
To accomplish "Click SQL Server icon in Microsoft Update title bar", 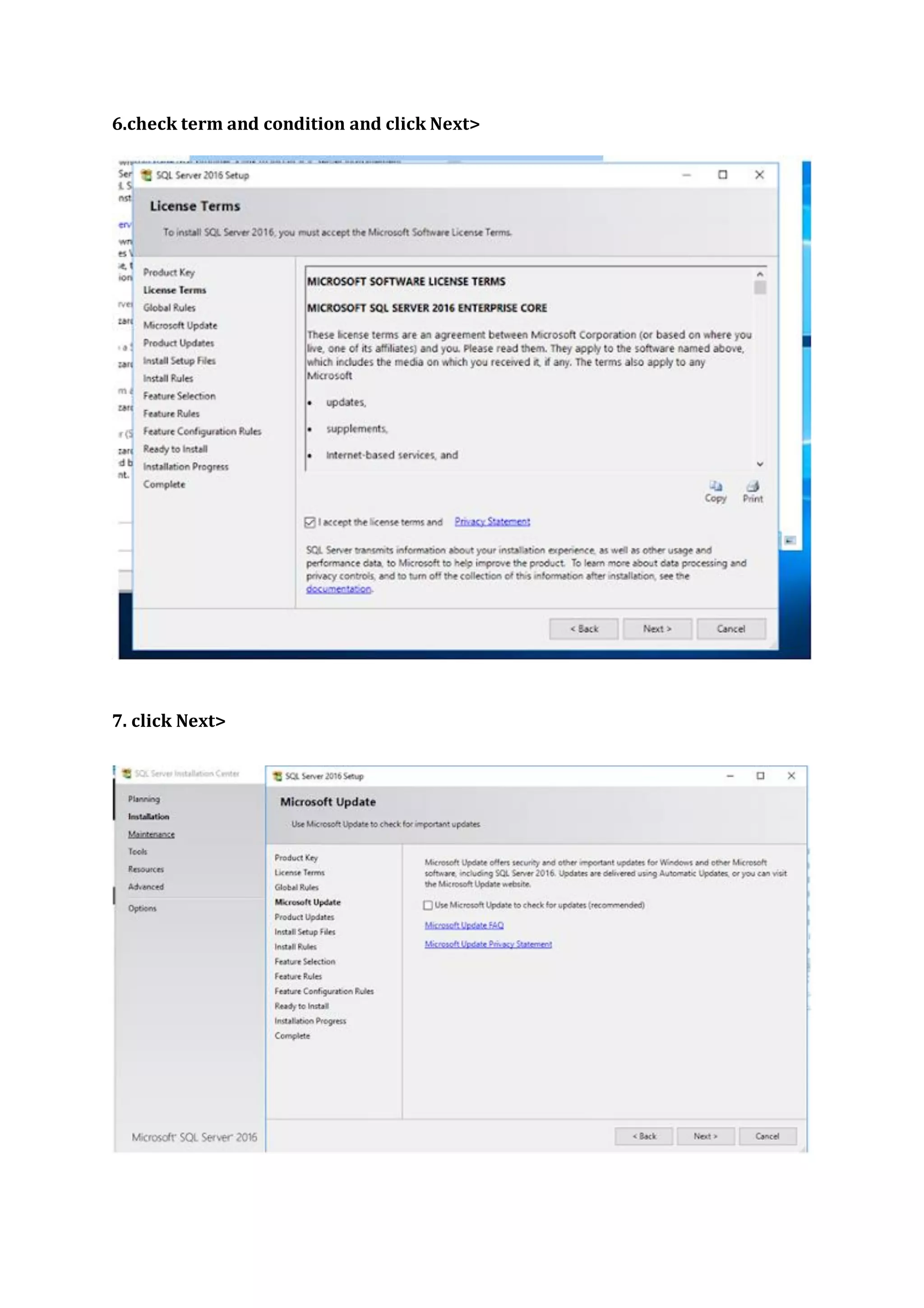I will (277, 776).
